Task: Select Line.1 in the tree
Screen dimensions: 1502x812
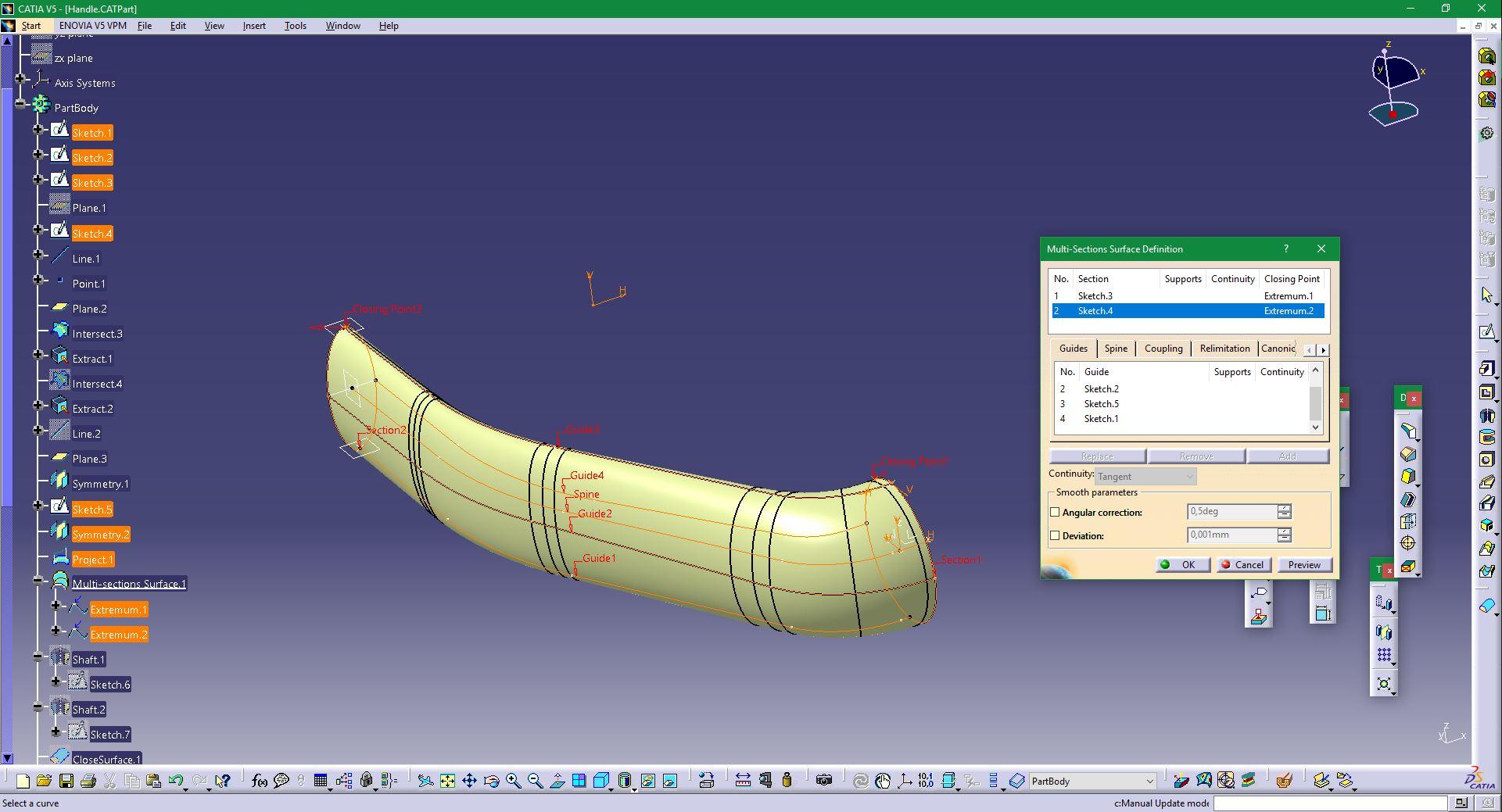Action: coord(86,259)
